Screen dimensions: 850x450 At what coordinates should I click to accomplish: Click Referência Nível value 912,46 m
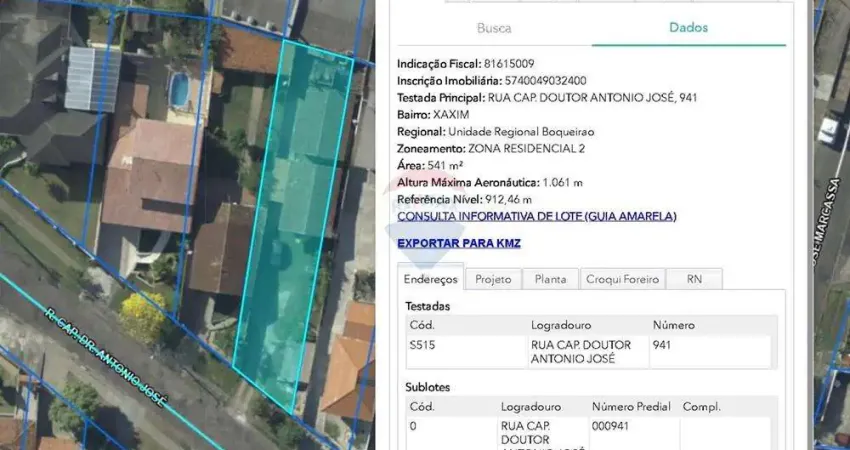tap(508, 200)
